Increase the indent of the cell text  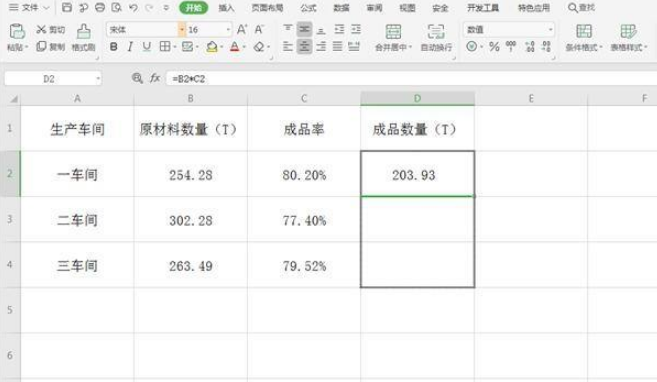pos(356,29)
